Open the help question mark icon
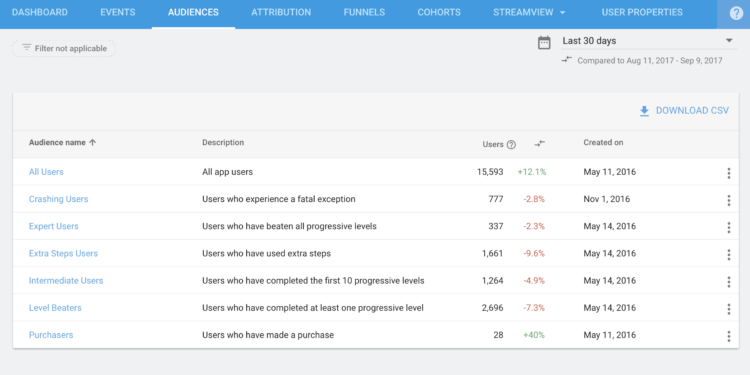The image size is (750, 375). [736, 13]
